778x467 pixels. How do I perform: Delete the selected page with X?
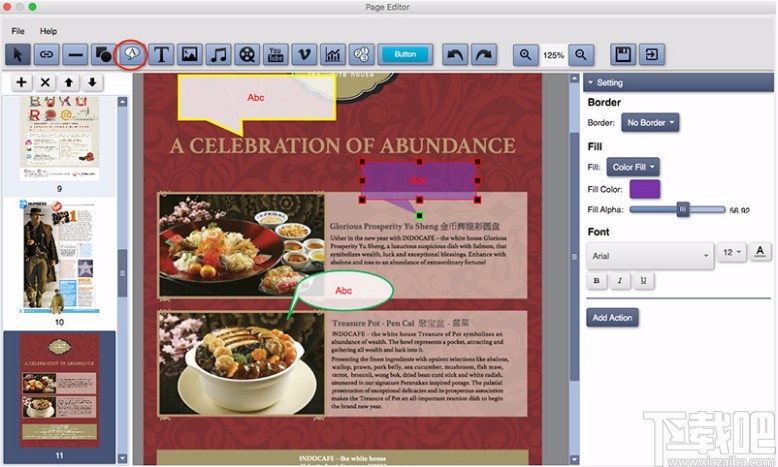(45, 82)
